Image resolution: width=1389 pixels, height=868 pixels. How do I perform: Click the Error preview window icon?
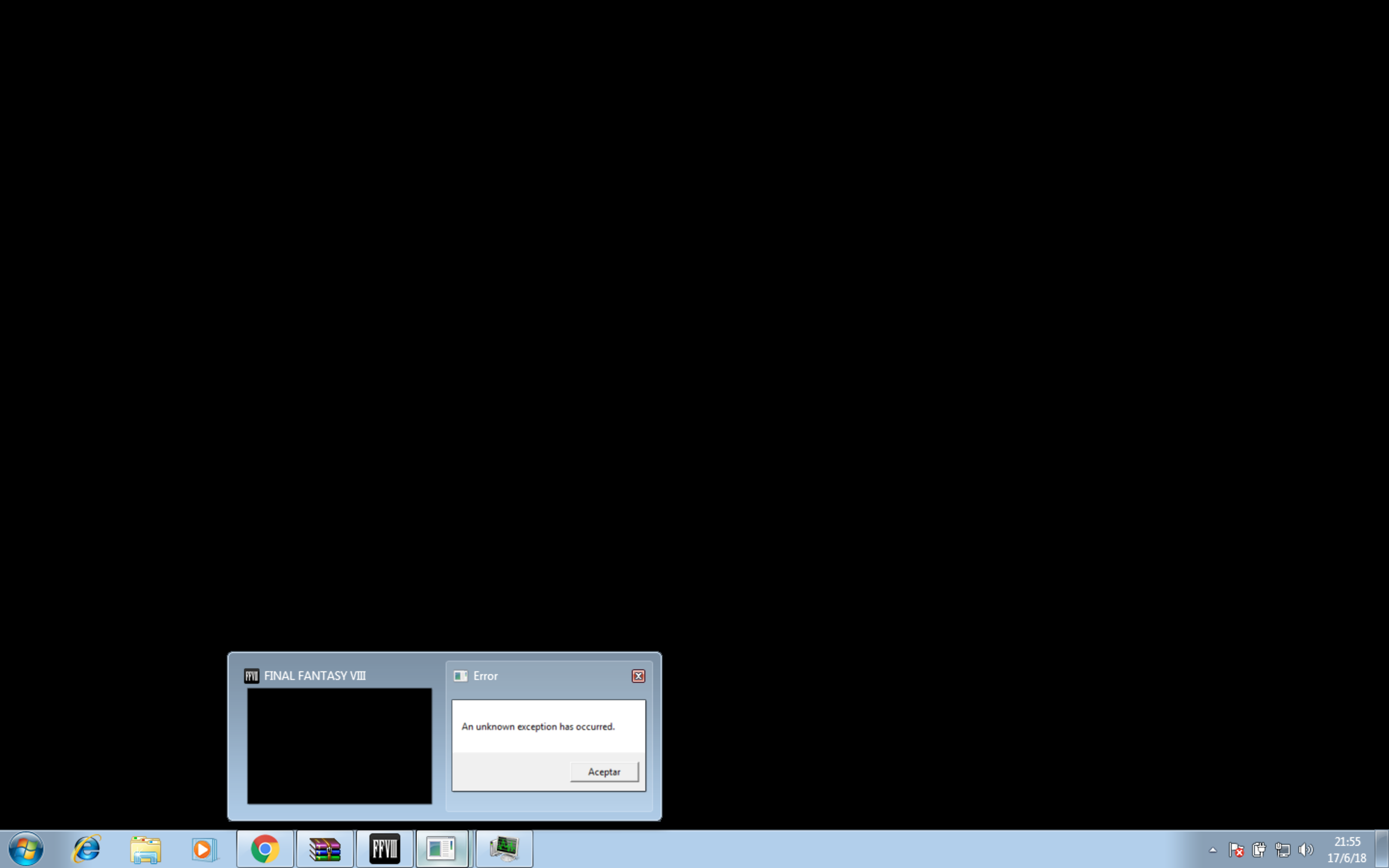[460, 676]
